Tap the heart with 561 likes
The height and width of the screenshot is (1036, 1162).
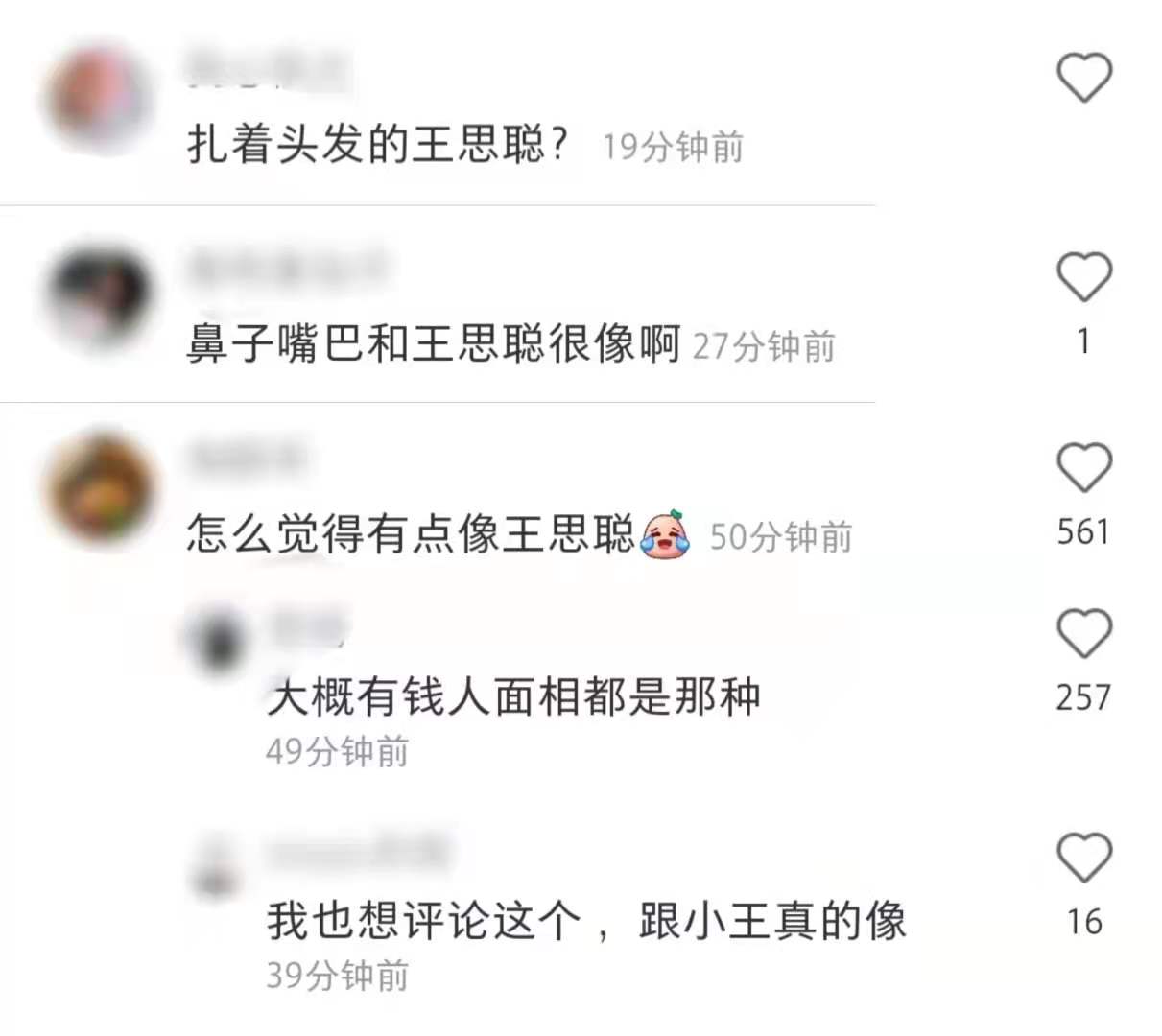pos(1084,468)
